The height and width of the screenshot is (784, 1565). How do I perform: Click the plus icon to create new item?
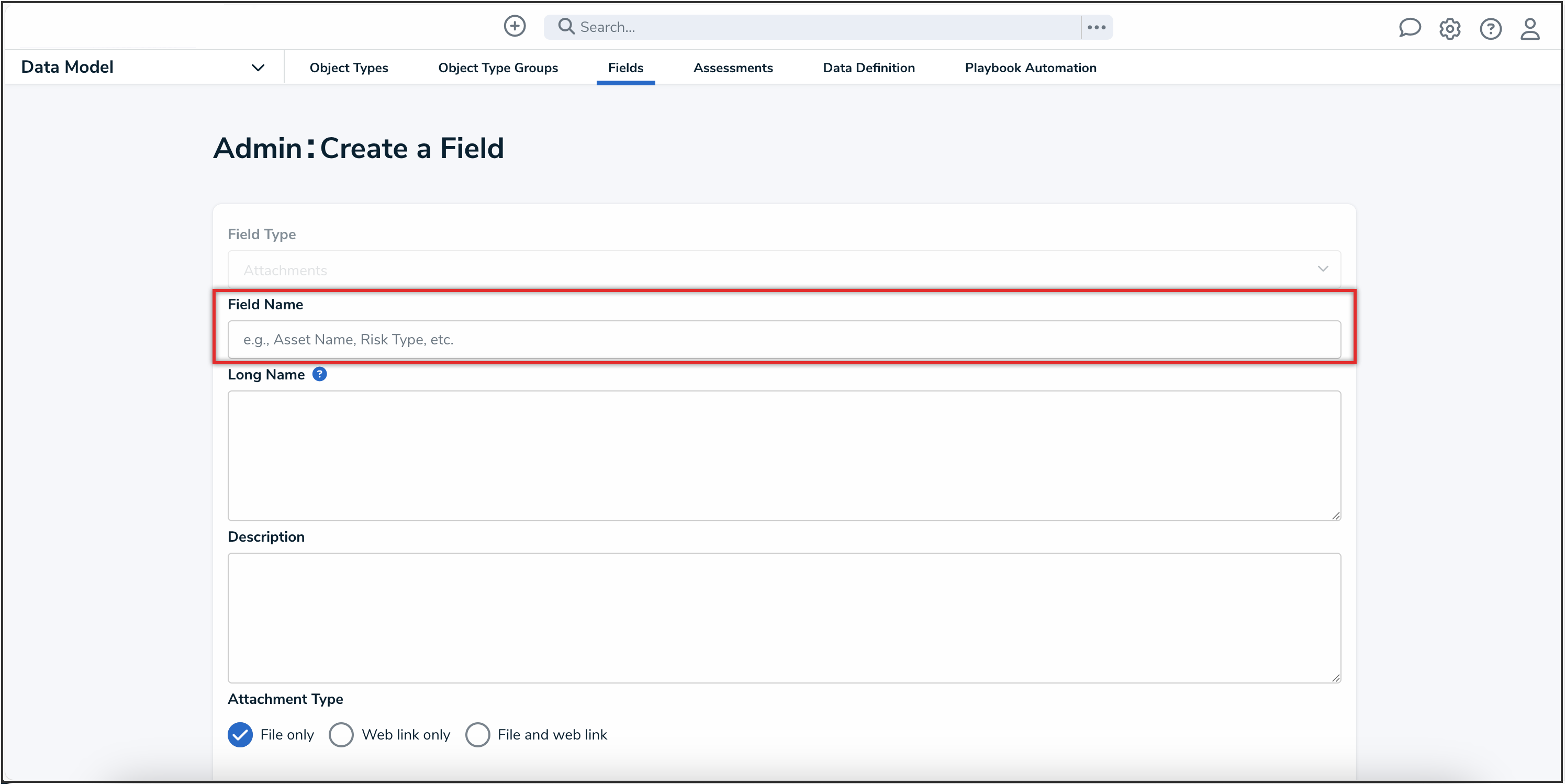point(514,26)
